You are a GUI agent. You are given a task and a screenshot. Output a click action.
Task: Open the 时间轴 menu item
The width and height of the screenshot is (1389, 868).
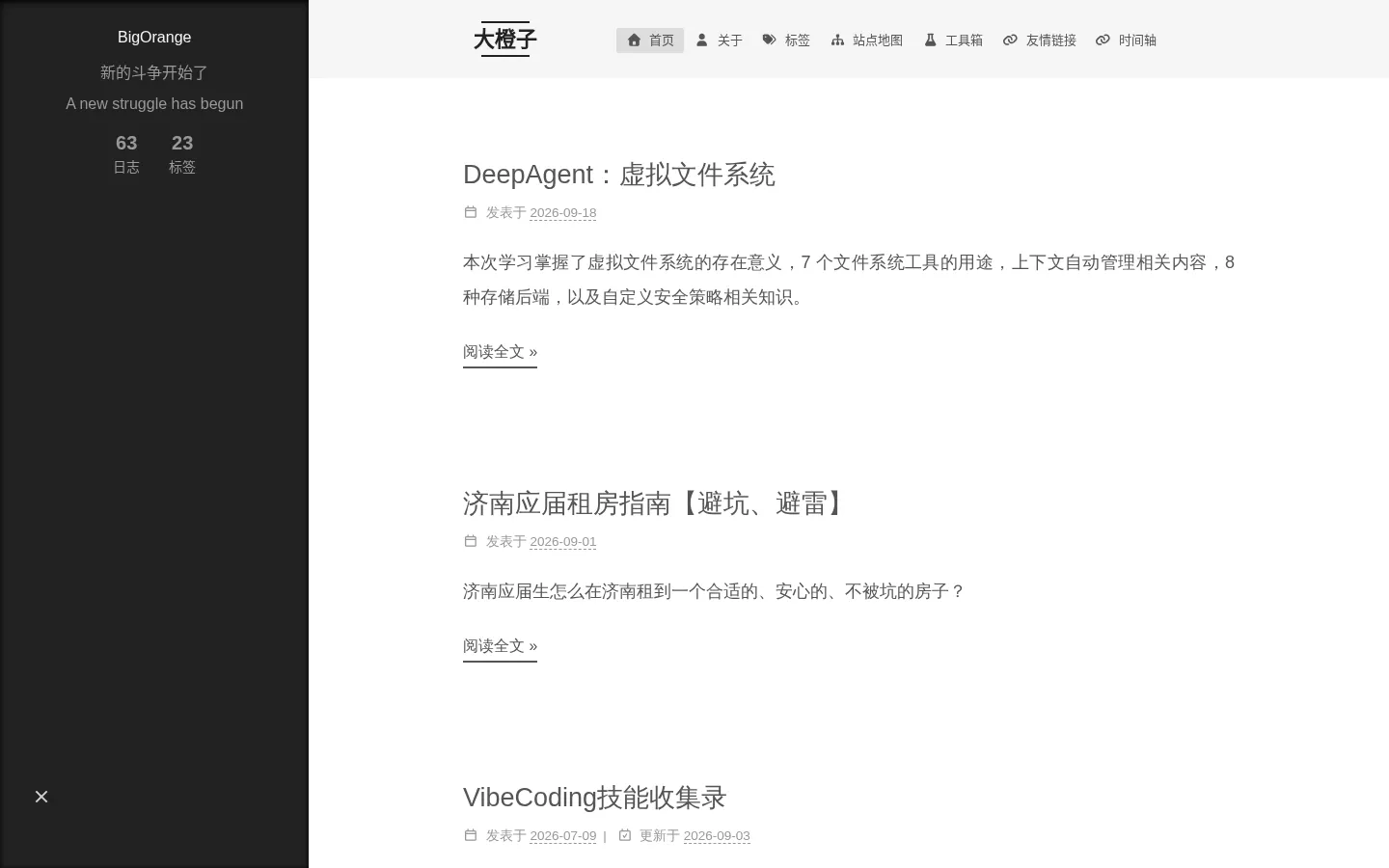click(1126, 40)
